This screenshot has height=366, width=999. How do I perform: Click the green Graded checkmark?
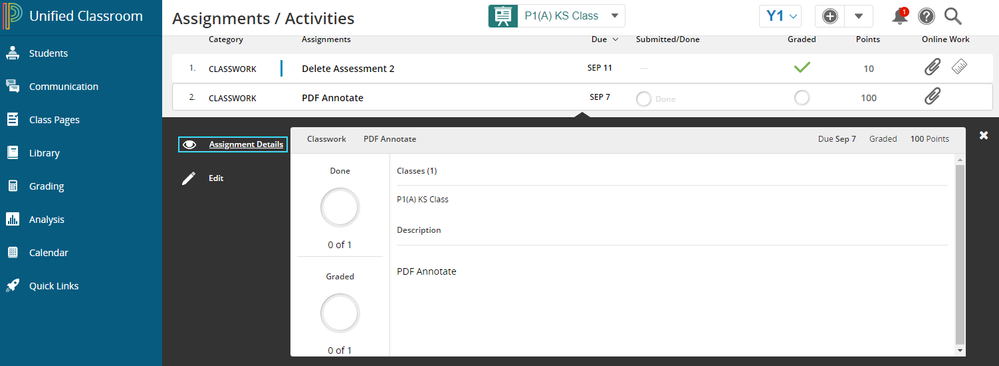(x=801, y=67)
